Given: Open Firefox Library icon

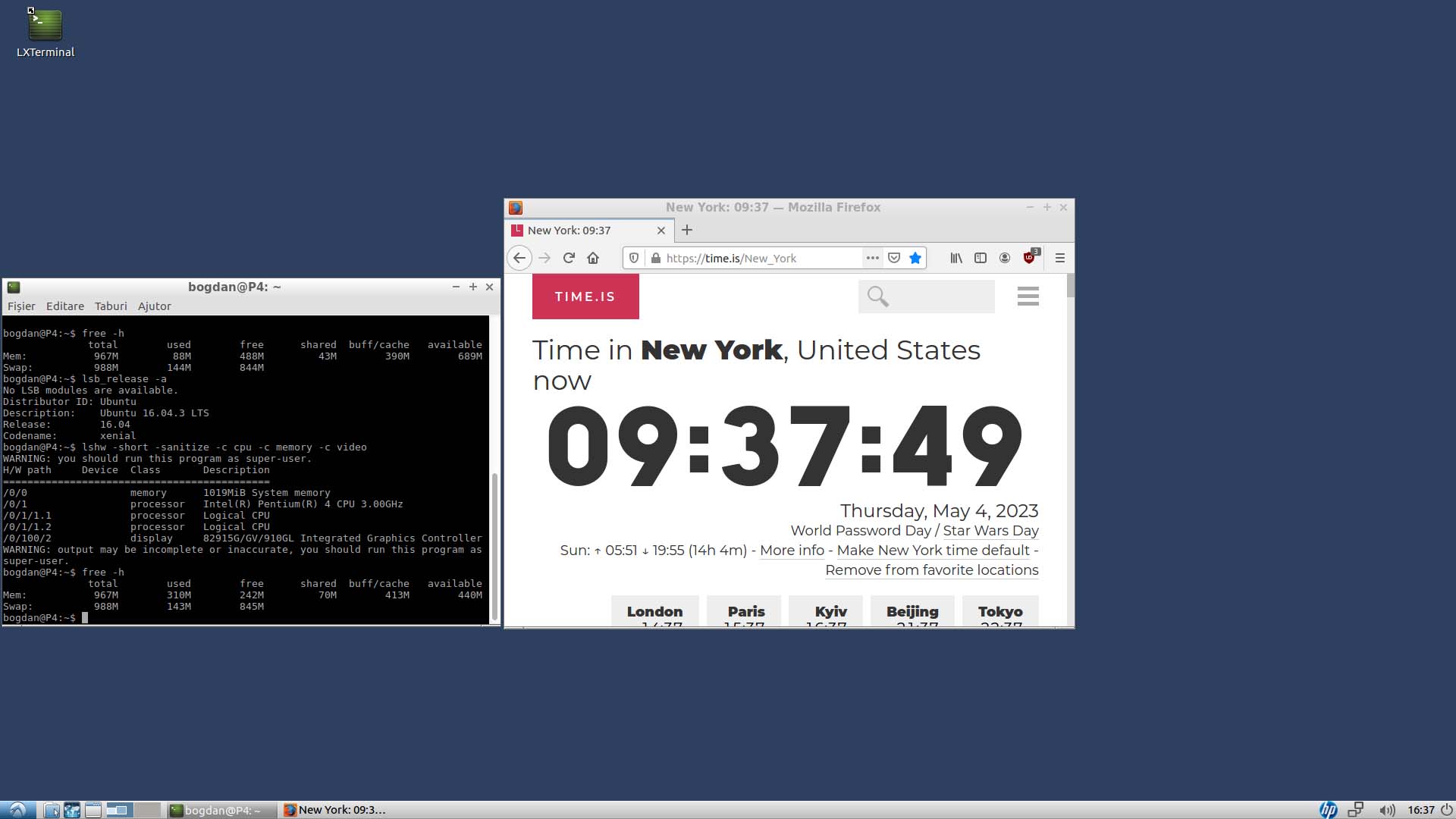Looking at the screenshot, I should [x=956, y=258].
